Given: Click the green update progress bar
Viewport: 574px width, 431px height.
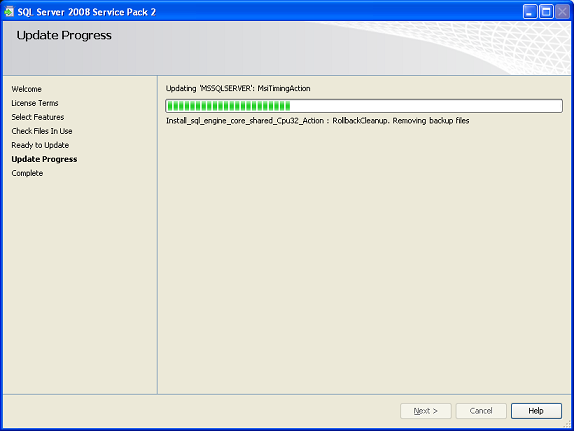Looking at the screenshot, I should [x=364, y=106].
